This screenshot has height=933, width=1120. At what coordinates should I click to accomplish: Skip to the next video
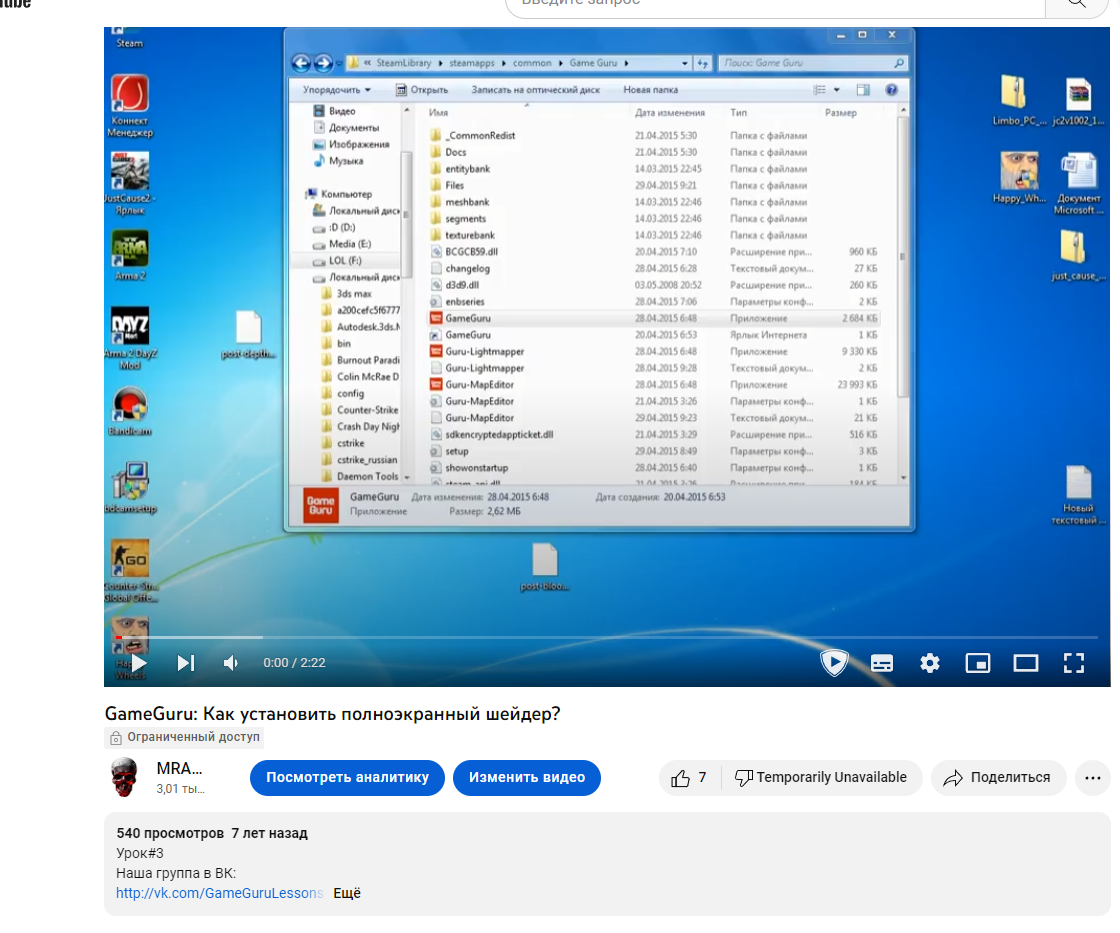click(186, 663)
